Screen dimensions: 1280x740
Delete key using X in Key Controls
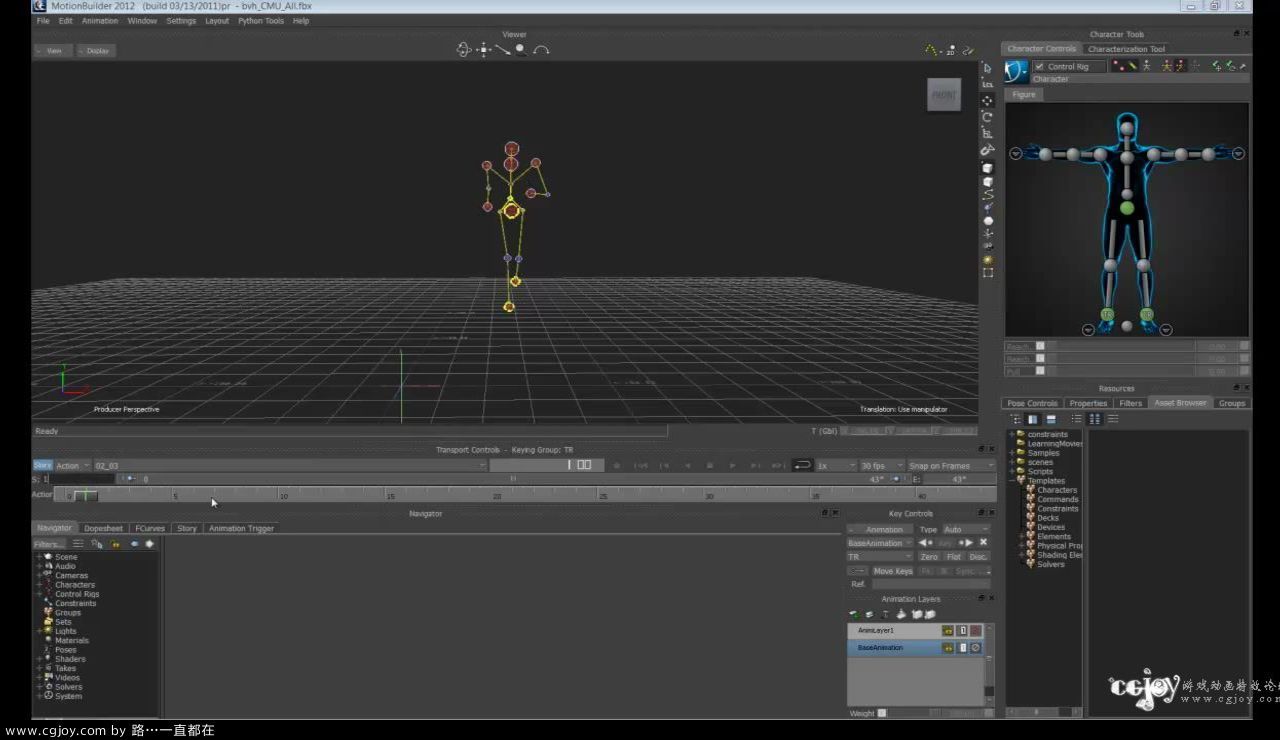click(983, 543)
